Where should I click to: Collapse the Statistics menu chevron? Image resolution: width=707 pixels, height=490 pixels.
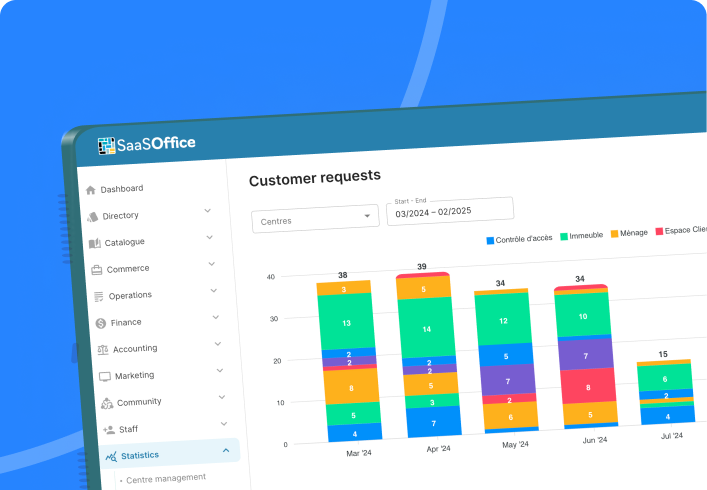(x=226, y=450)
